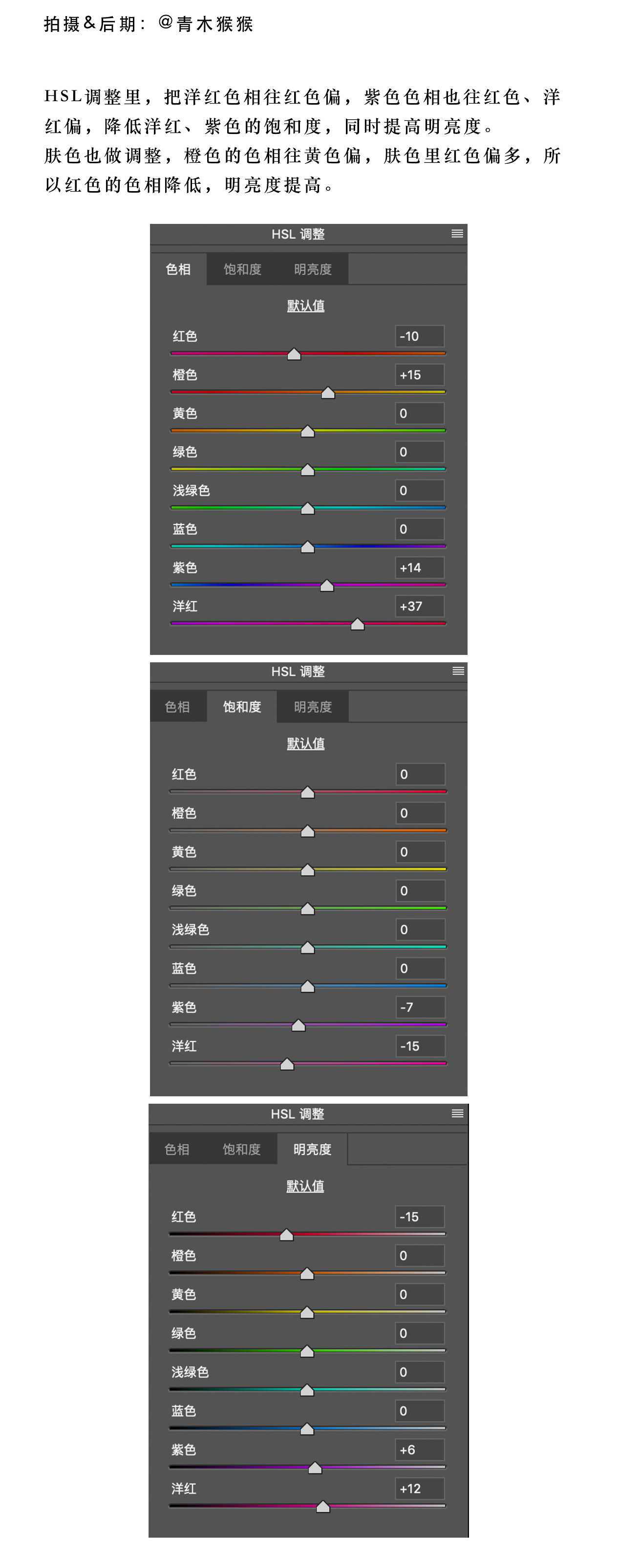Viewport: 620px width, 1568px height.
Task: Click the 红色 hue slider handle
Action: coord(294,354)
